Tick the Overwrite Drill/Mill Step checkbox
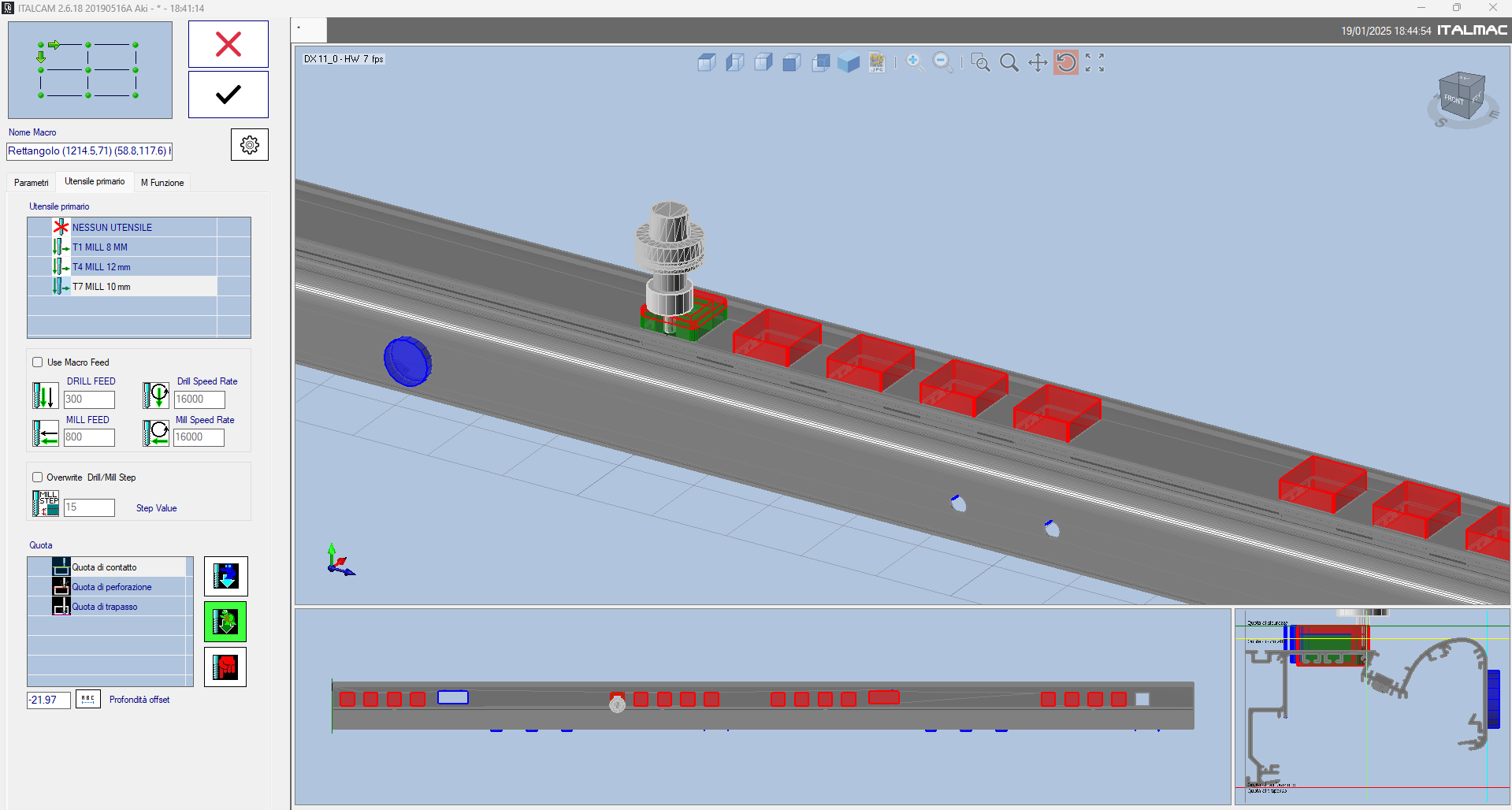This screenshot has width=1512, height=810. (38, 477)
